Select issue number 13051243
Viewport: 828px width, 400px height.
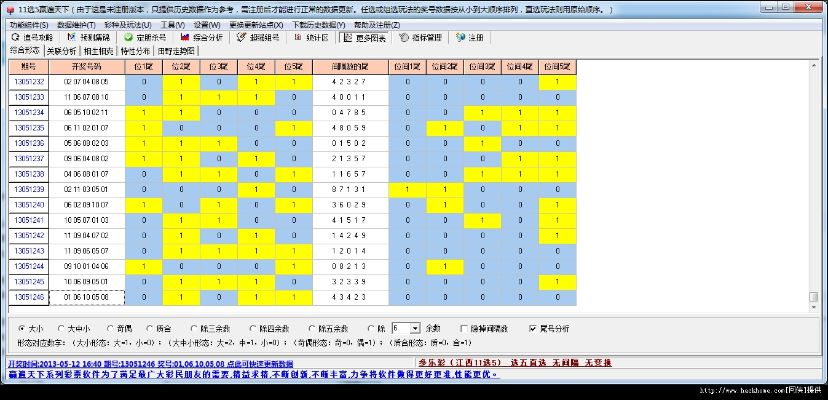[29, 252]
